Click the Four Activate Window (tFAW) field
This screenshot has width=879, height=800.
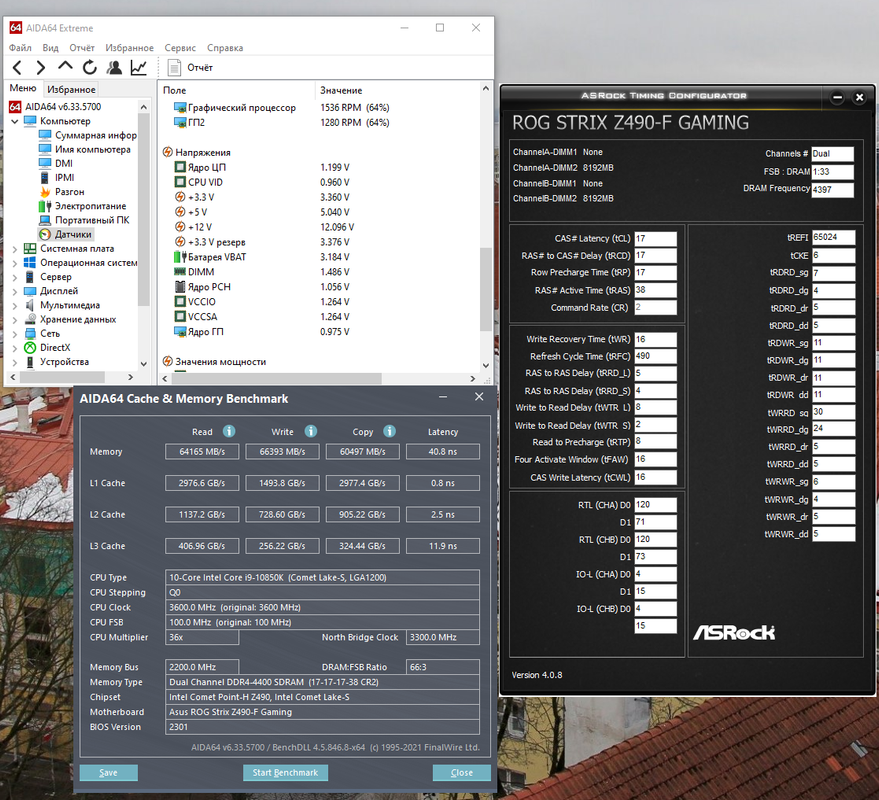click(x=655, y=460)
